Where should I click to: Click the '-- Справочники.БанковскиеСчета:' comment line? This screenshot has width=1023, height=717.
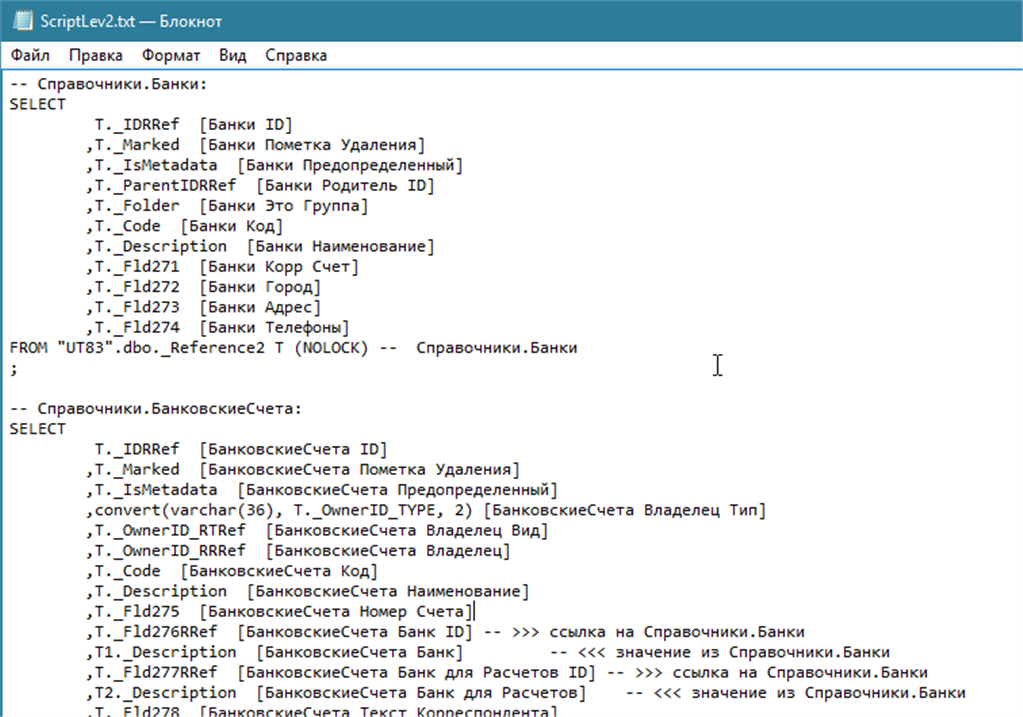pos(156,409)
